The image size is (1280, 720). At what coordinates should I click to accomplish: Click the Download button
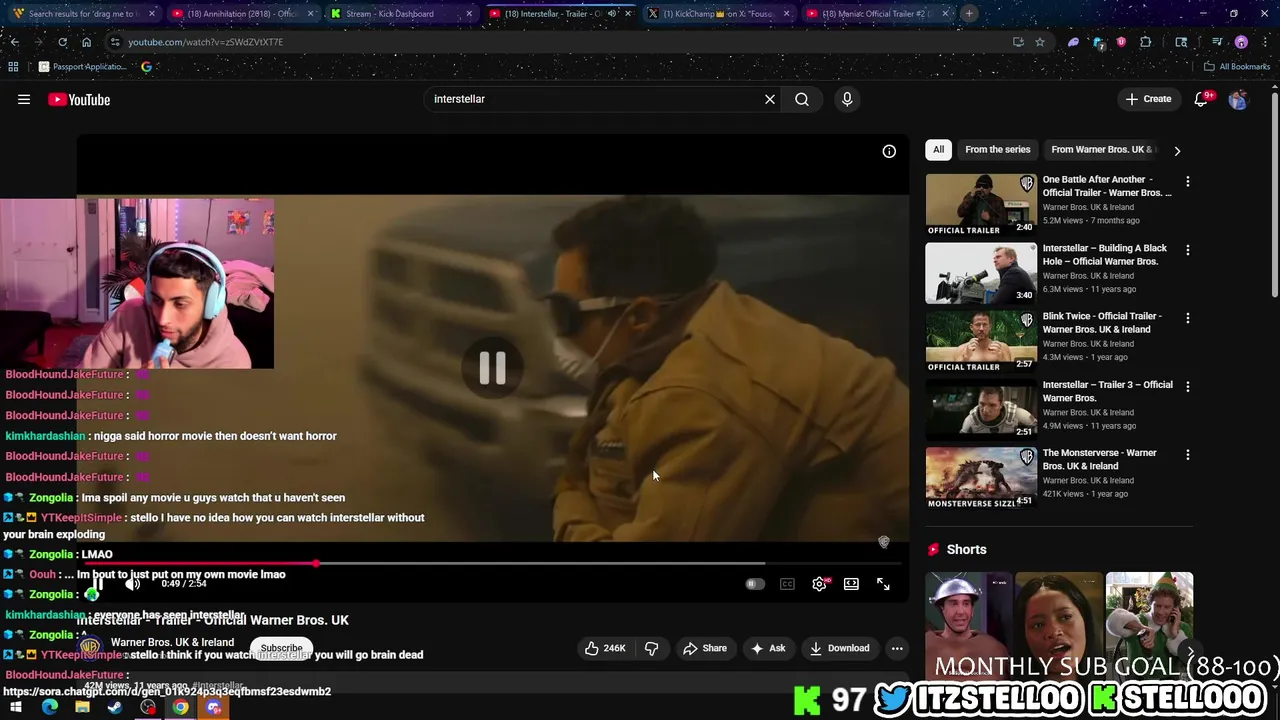click(840, 648)
